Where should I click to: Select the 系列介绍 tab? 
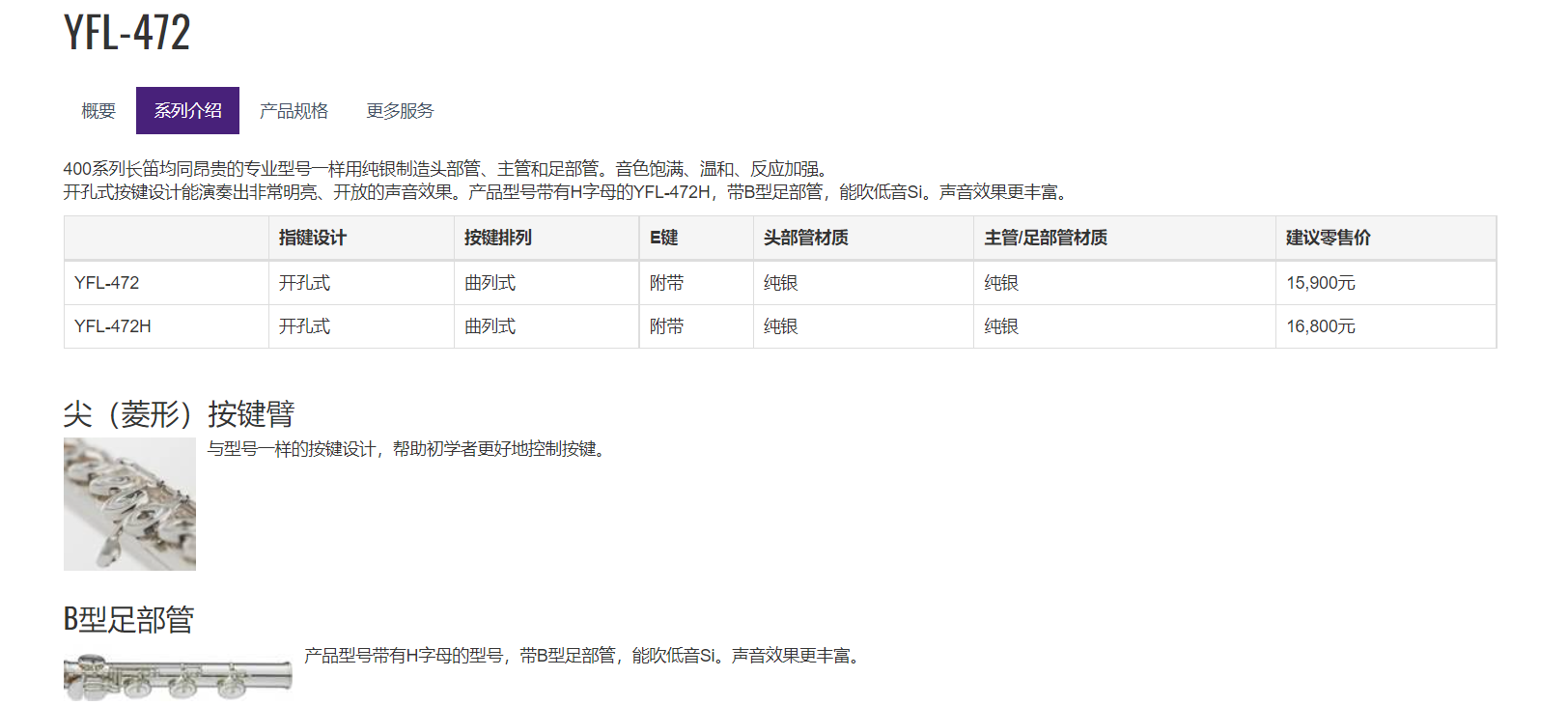(187, 111)
